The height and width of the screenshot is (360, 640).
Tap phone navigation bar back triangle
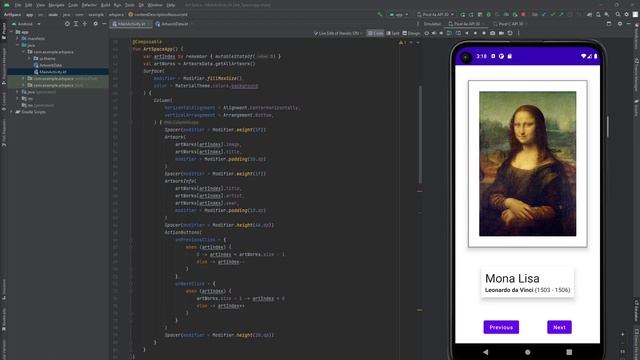coord(485,352)
